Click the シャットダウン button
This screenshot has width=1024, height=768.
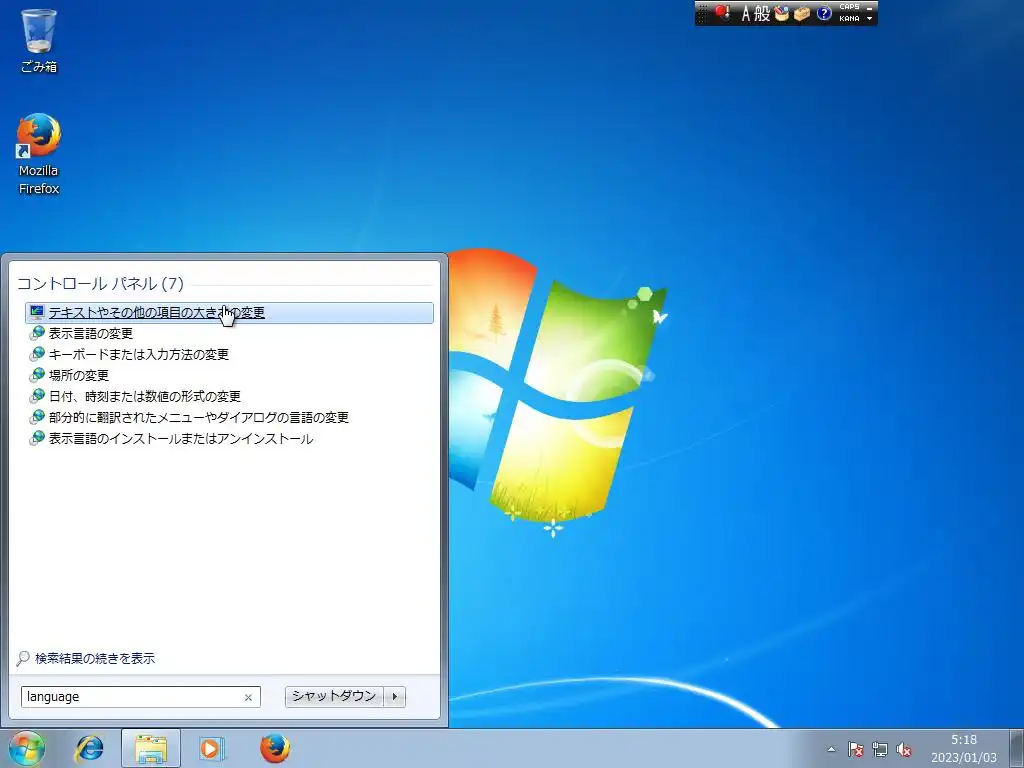pyautogui.click(x=334, y=696)
